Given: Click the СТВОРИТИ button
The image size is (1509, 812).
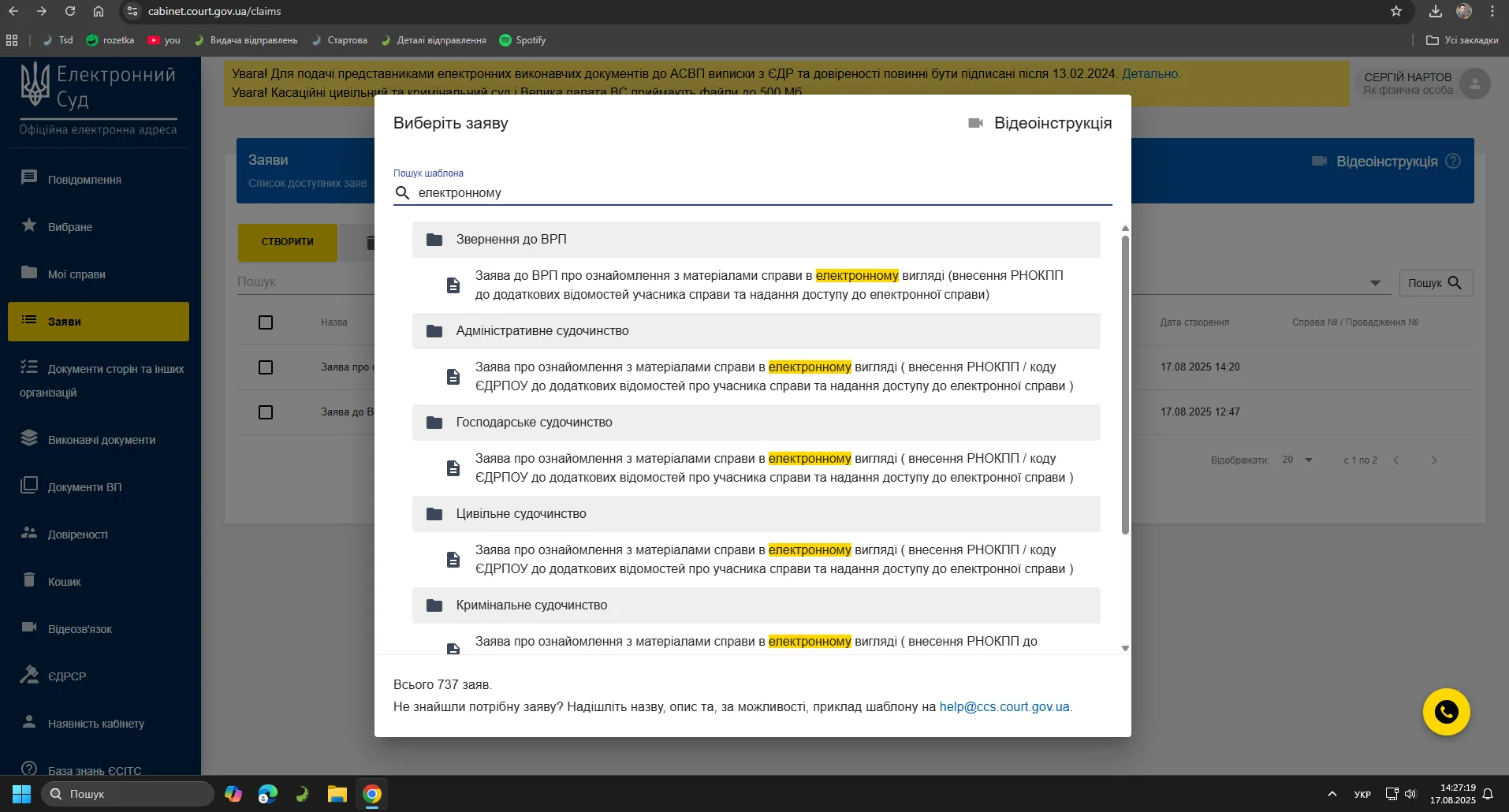Looking at the screenshot, I should [x=287, y=242].
